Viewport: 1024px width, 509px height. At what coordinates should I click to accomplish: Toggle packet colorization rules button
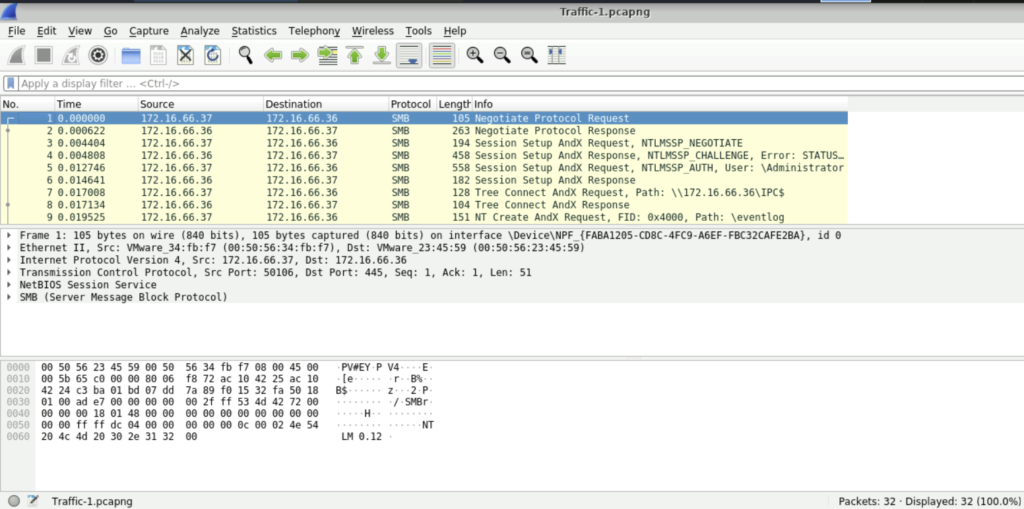(440, 56)
